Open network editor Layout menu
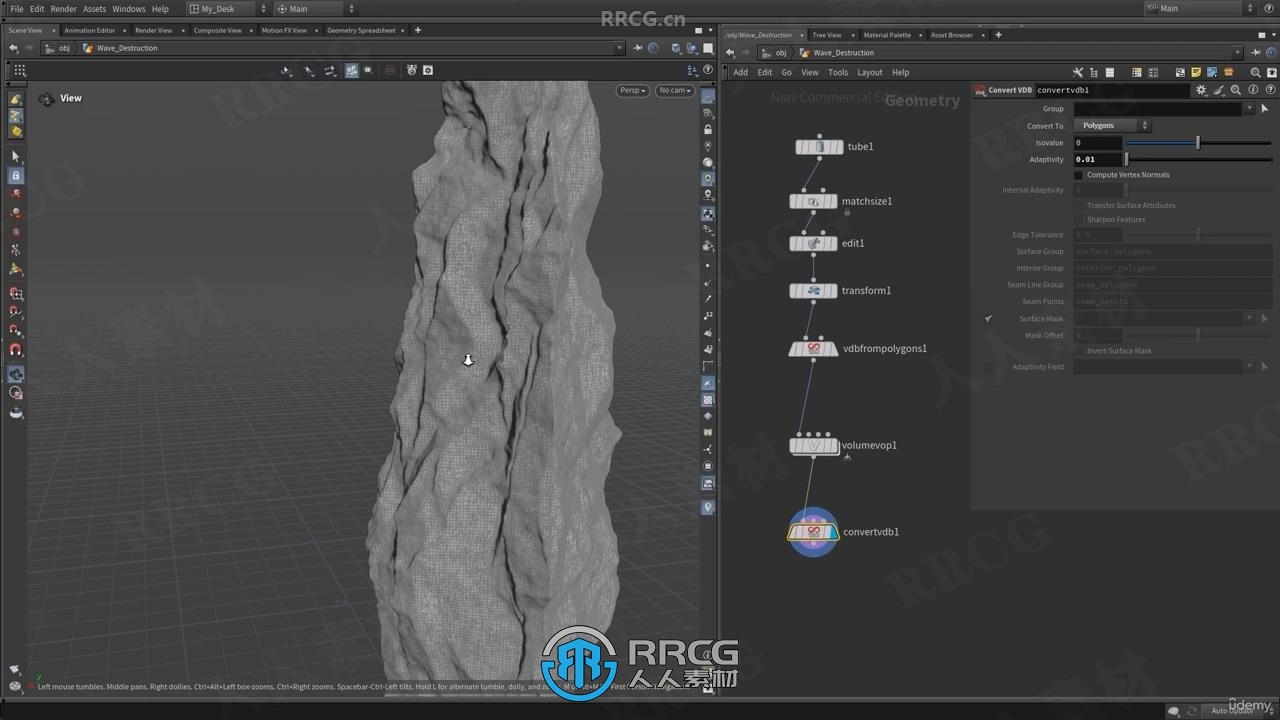 [870, 72]
